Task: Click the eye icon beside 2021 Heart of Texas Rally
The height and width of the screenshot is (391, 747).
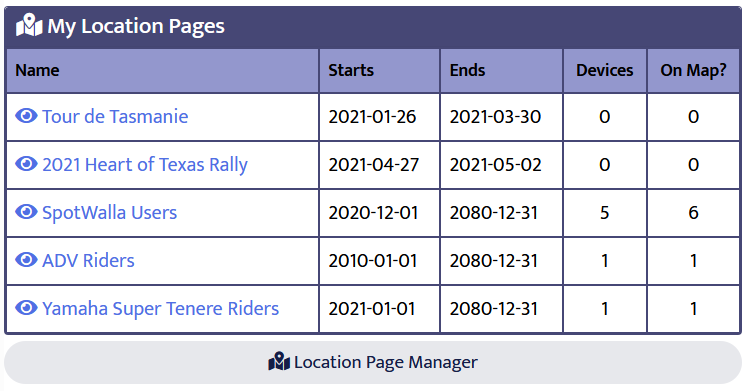Action: pos(26,164)
